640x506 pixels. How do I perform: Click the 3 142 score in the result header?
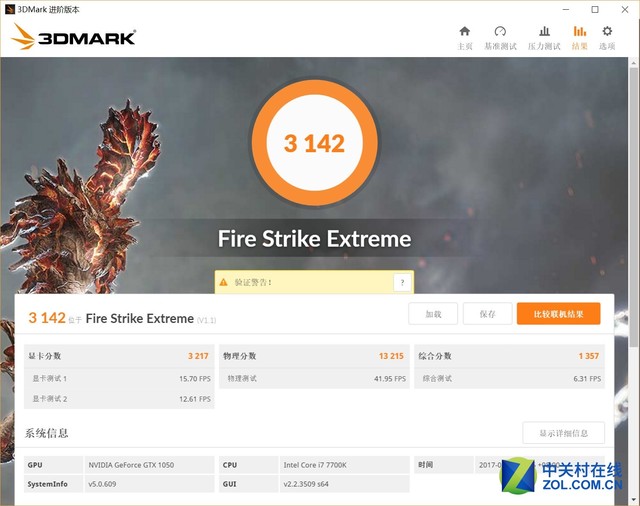tap(47, 318)
